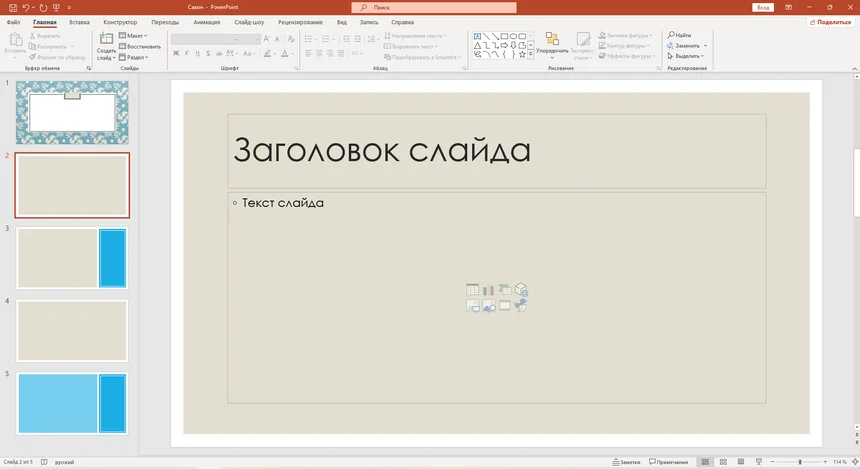Click Восстановить to reset the slide
This screenshot has height=469, width=860.
140,47
